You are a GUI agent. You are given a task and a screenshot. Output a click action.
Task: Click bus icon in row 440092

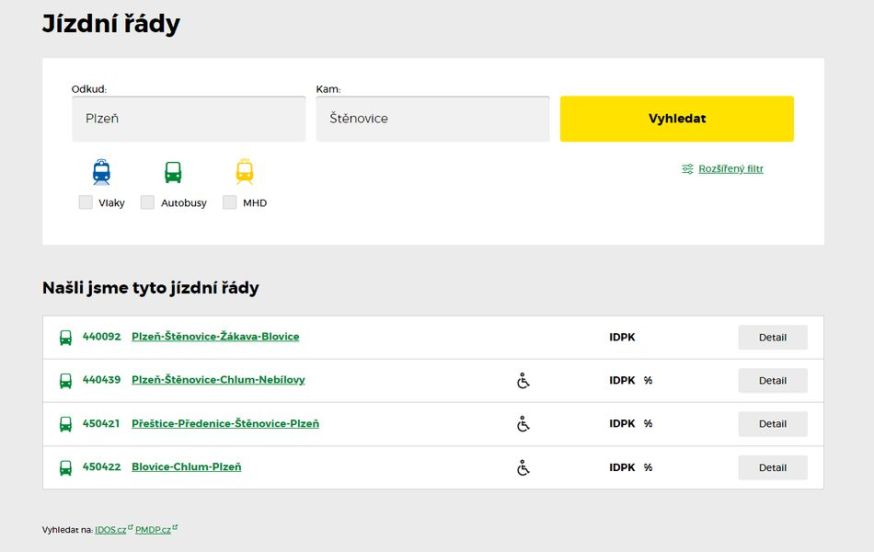[x=66, y=337]
